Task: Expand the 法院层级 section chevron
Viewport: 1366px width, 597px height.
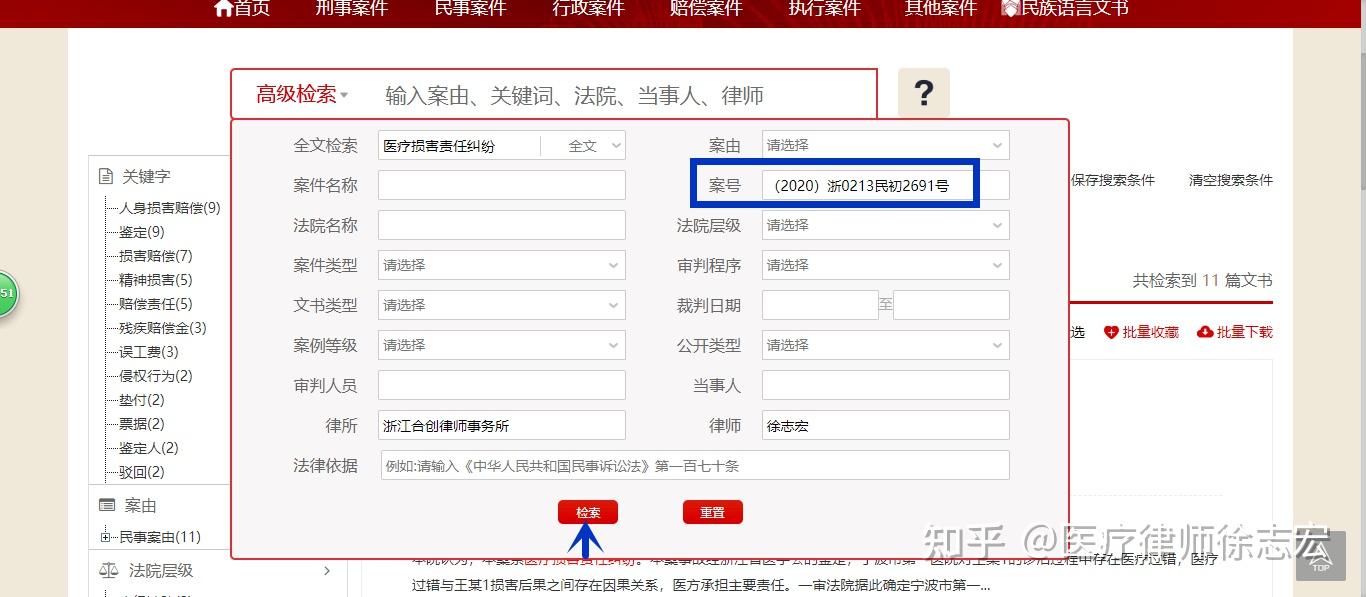Action: [326, 570]
